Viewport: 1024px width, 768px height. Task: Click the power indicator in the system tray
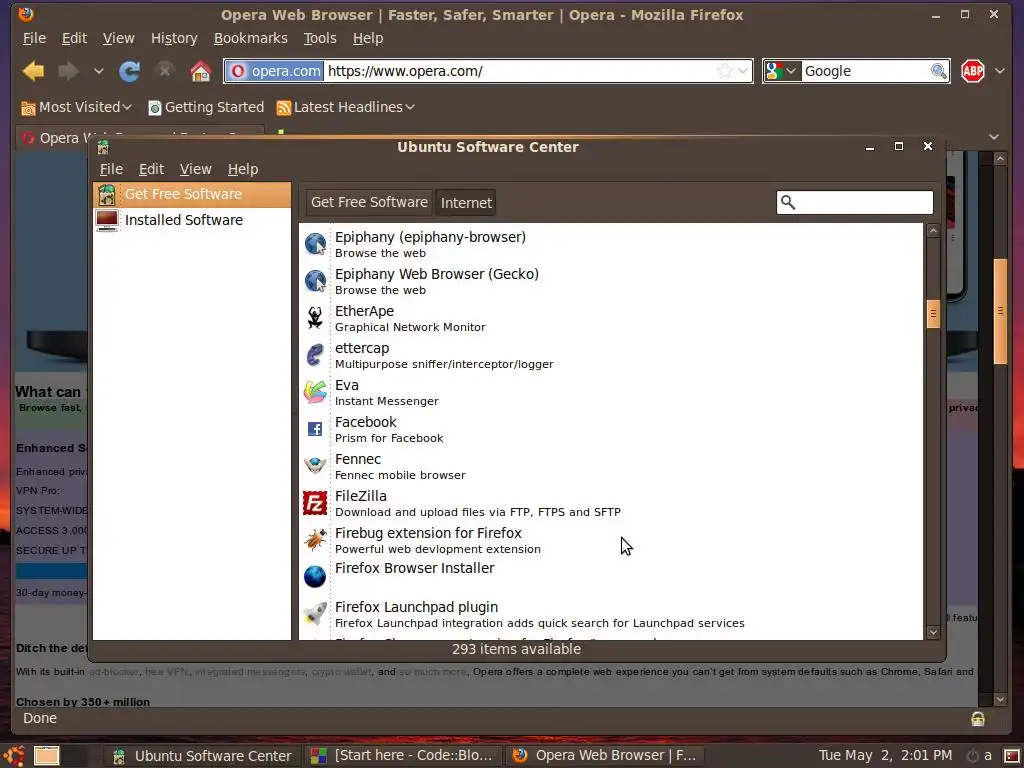coord(972,756)
